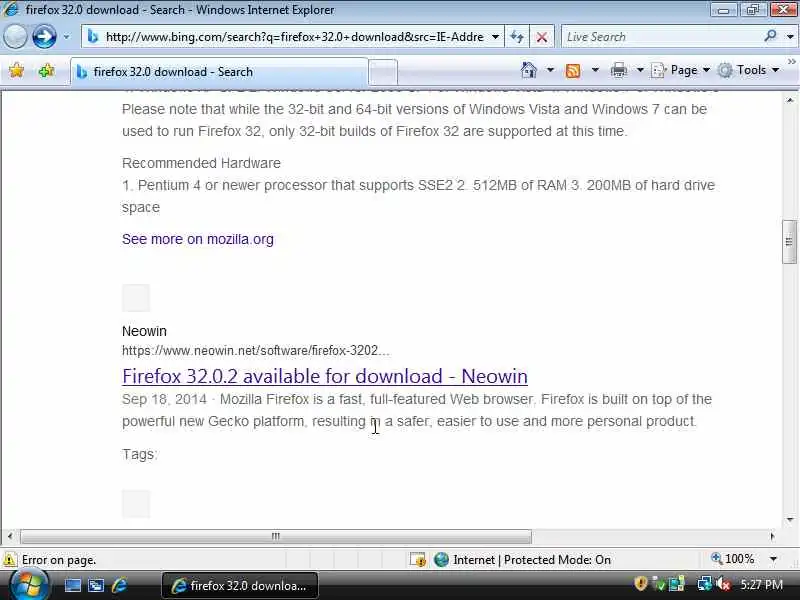
Task: Select the firefox 32.0 download - Search tab
Action: pyautogui.click(x=219, y=72)
